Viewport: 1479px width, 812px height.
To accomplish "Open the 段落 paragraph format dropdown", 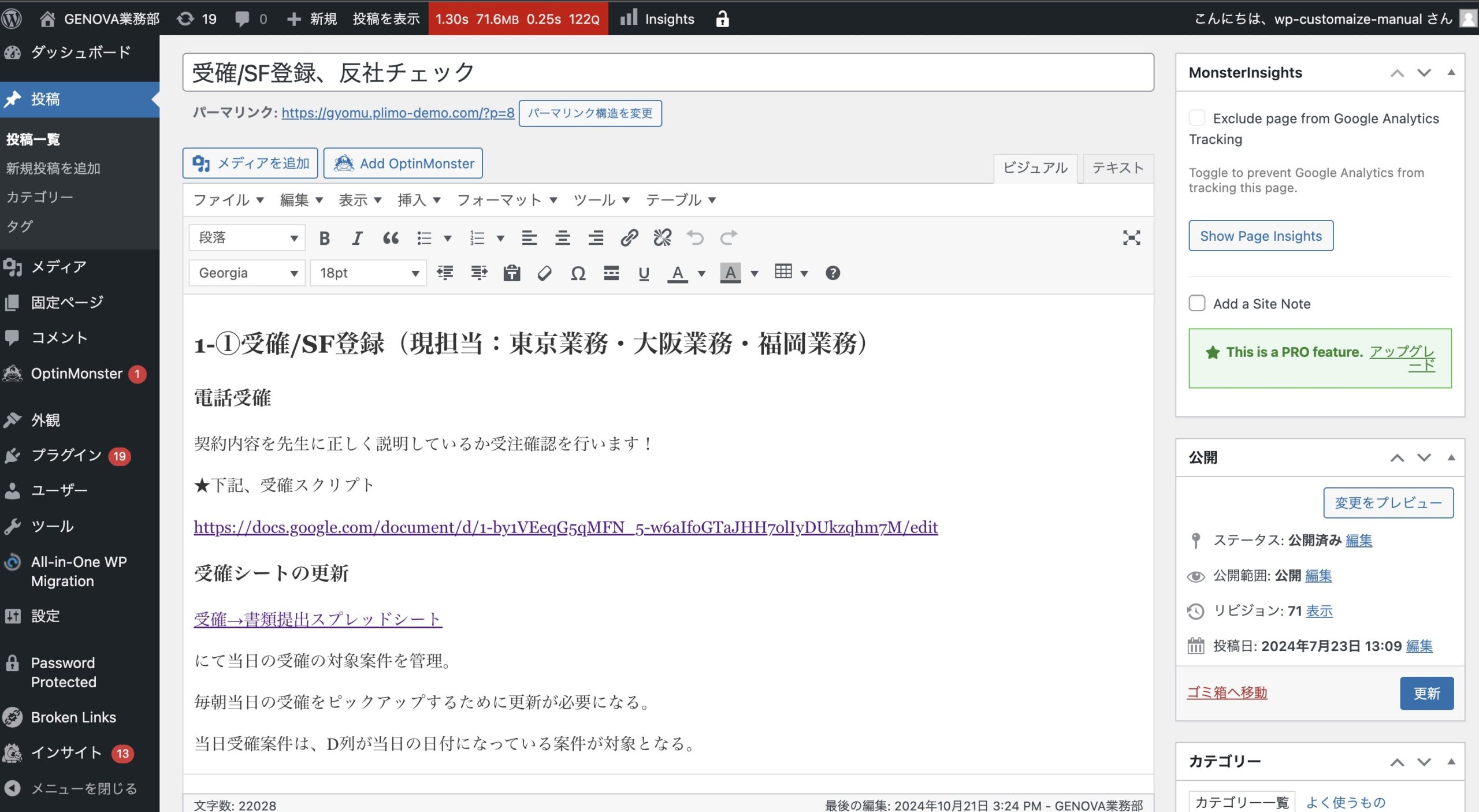I will (x=247, y=238).
